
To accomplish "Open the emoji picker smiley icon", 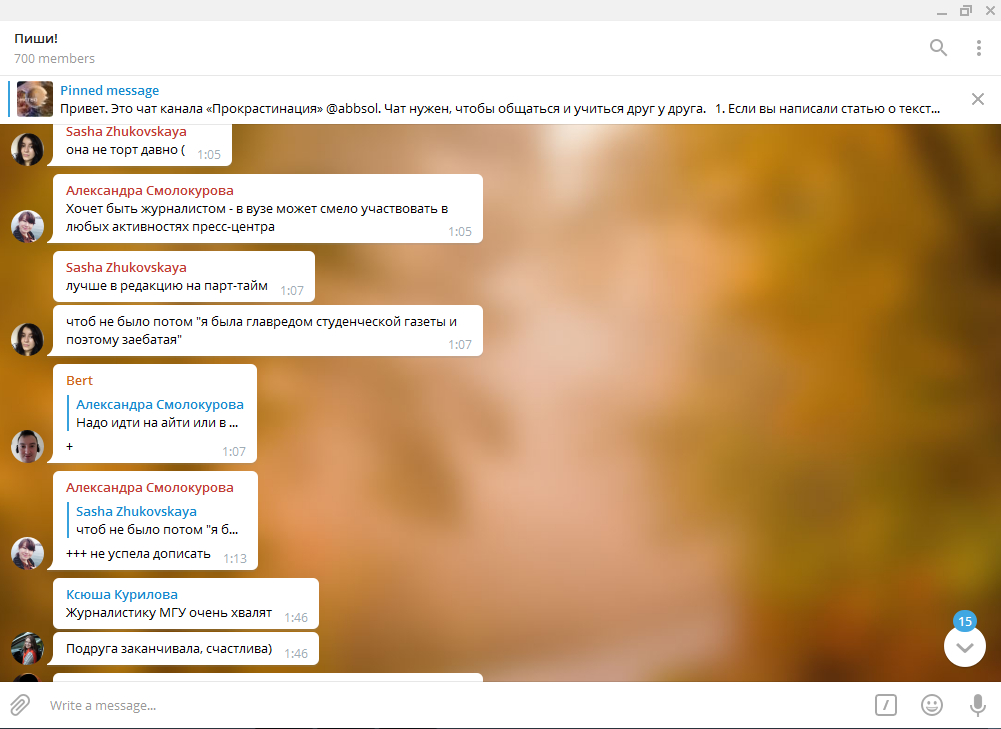I will 931,705.
